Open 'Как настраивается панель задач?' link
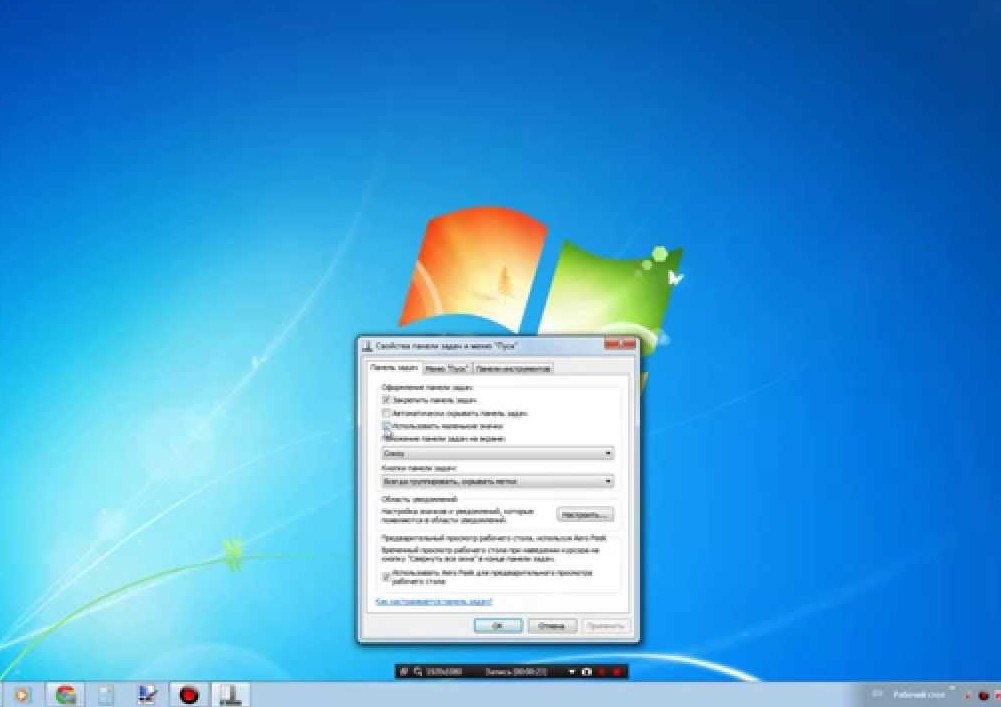Viewport: 1001px width, 707px height. (x=434, y=602)
